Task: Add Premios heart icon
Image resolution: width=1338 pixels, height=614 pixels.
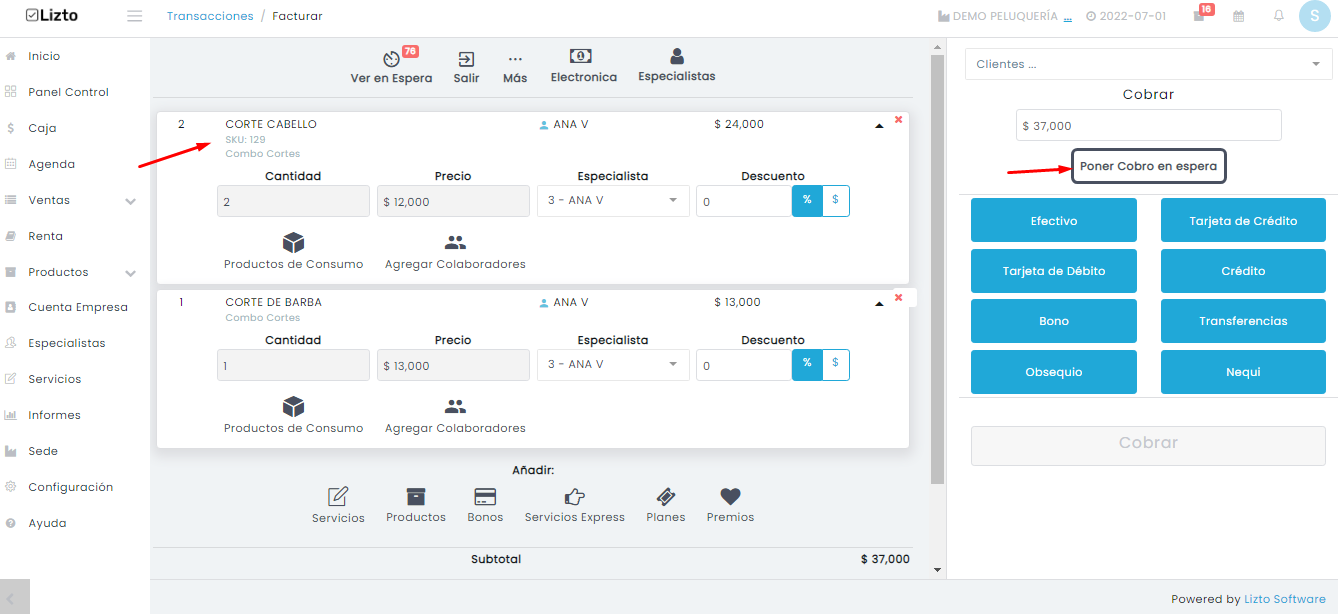Action: point(730,505)
